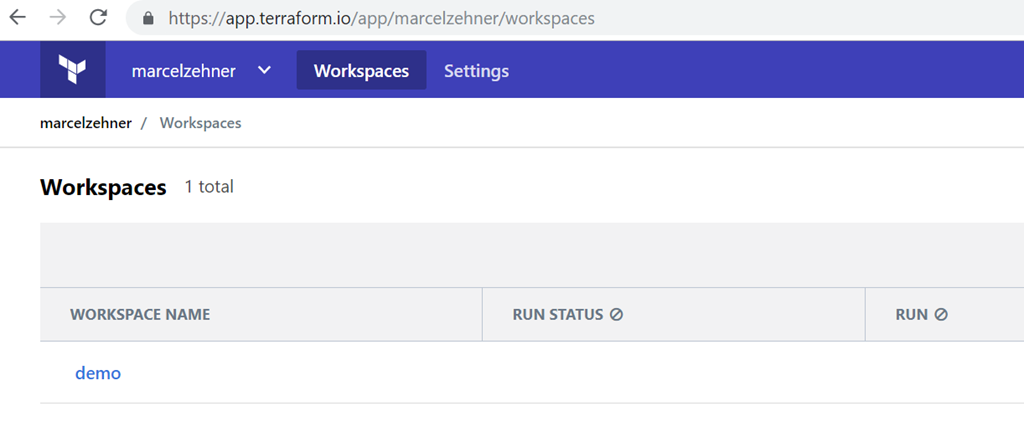This screenshot has width=1024, height=437.
Task: Open the marcelzehner organization switcher
Action: pyautogui.click(x=183, y=71)
